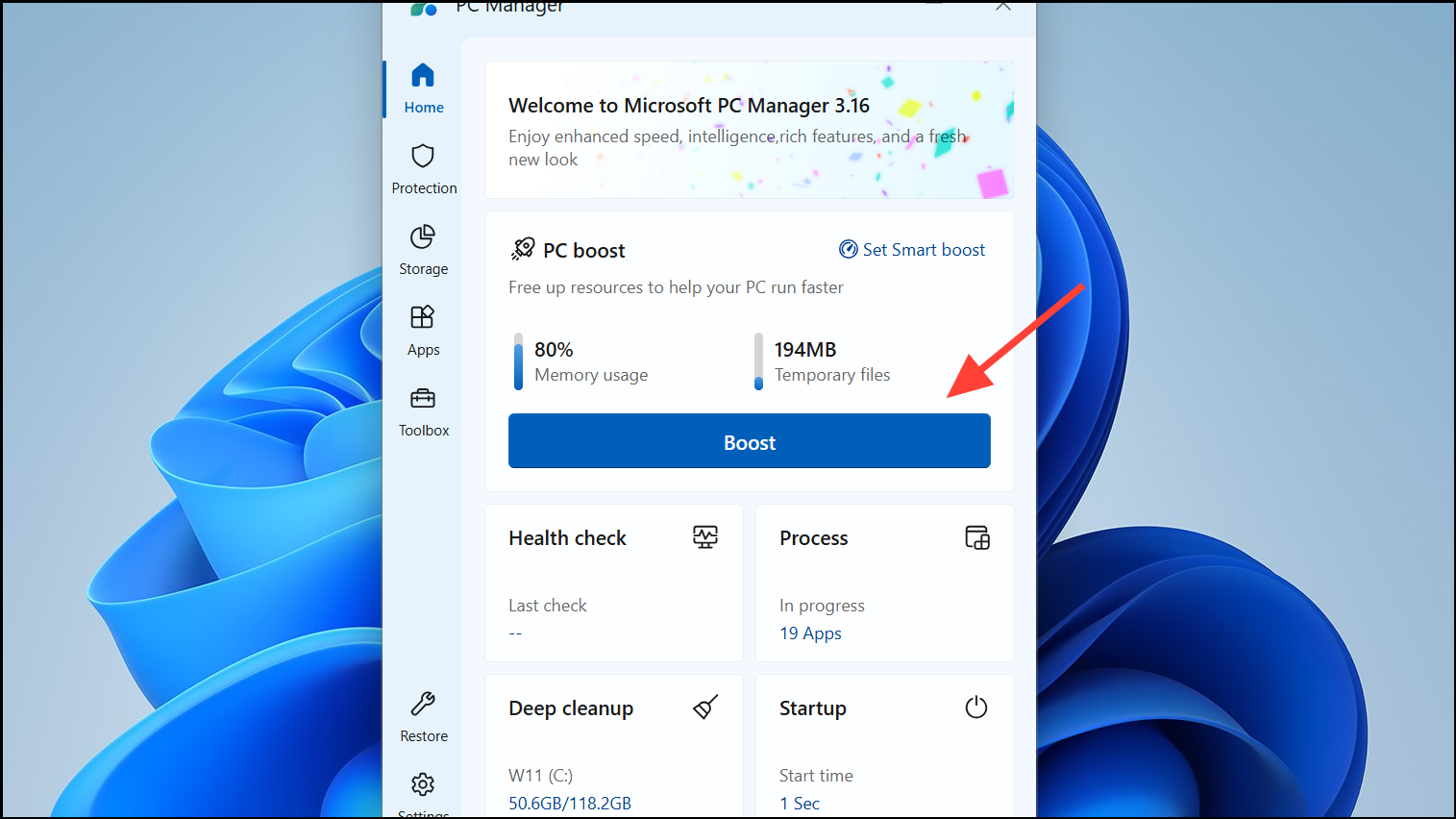This screenshot has width=1456, height=819.
Task: Click the blue Boost button
Action: 749,441
